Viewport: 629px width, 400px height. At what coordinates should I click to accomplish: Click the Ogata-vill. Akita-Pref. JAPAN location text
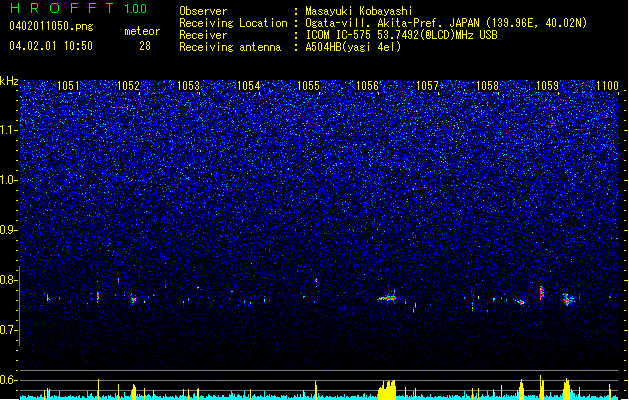(446, 23)
